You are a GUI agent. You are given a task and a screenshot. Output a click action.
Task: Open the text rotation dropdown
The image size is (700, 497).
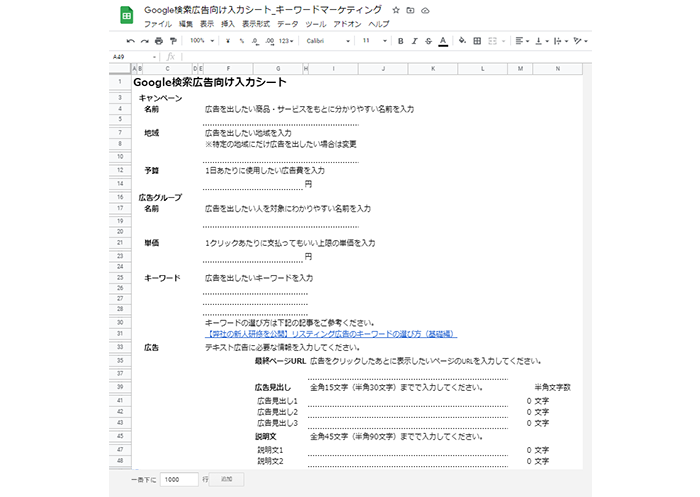point(580,41)
